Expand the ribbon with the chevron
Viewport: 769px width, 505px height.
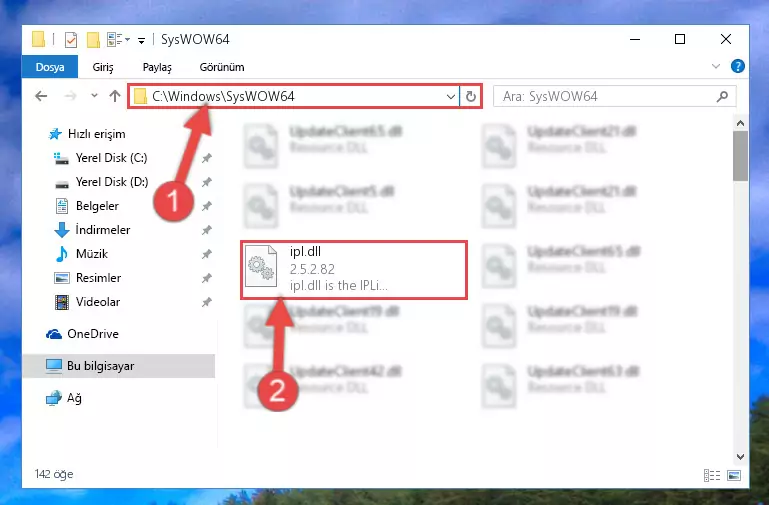(716, 66)
